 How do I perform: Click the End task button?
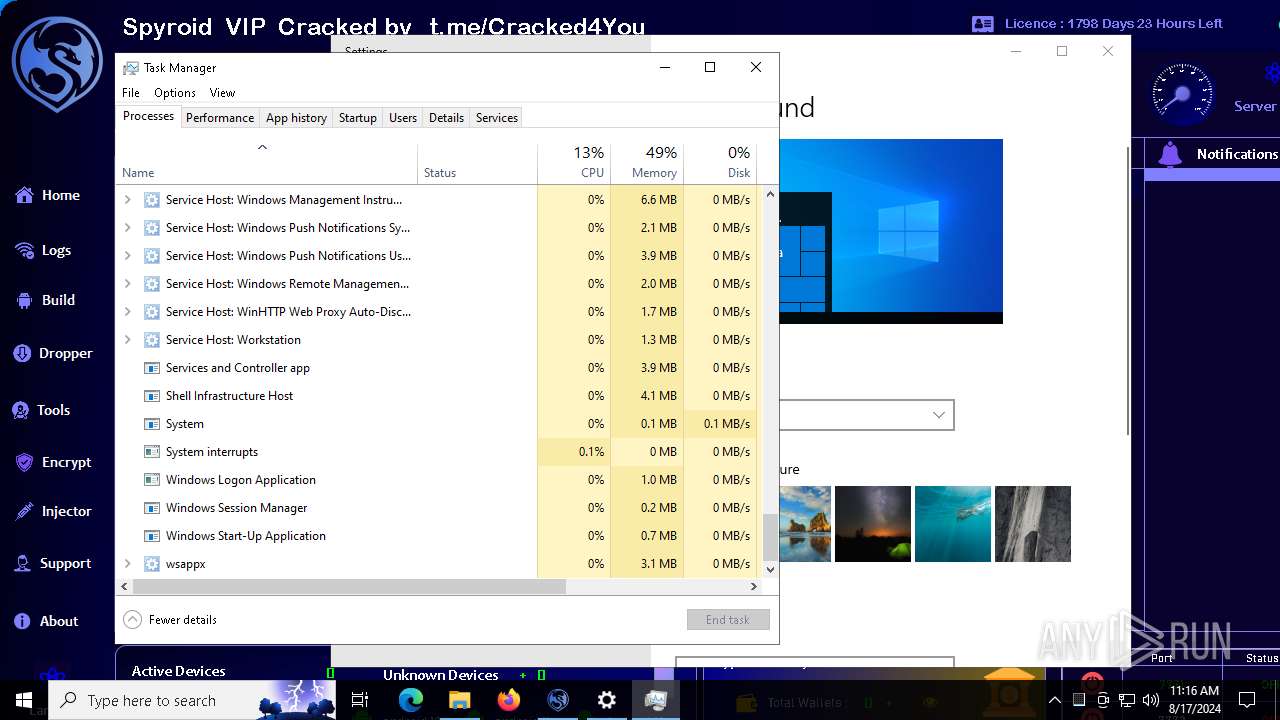(728, 620)
